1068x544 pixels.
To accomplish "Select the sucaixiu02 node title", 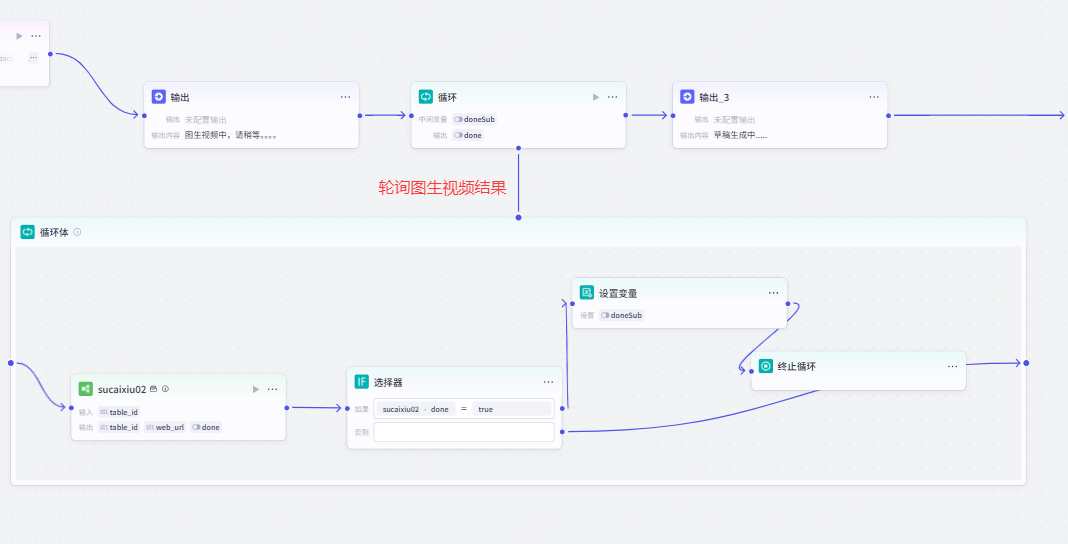I will pos(122,389).
